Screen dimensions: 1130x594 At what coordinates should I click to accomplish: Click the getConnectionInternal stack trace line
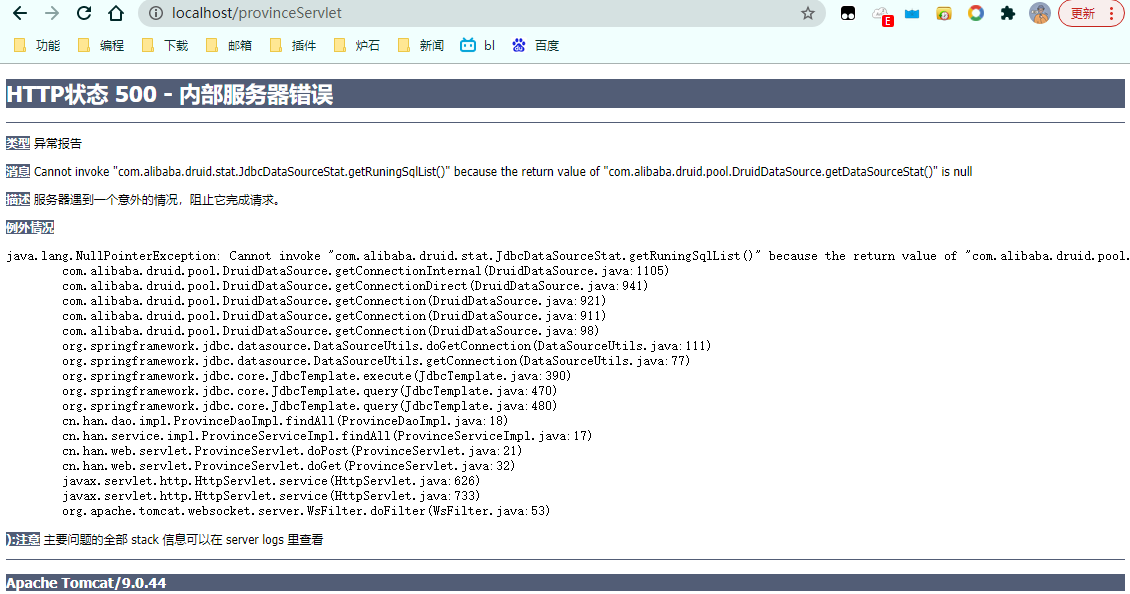(365, 271)
